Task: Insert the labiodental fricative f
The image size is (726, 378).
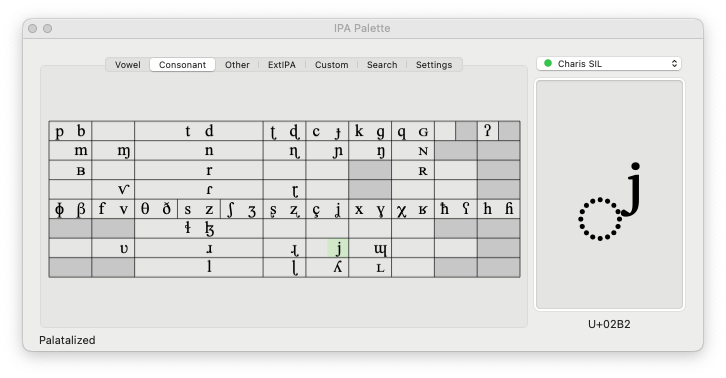Action: pos(102,209)
